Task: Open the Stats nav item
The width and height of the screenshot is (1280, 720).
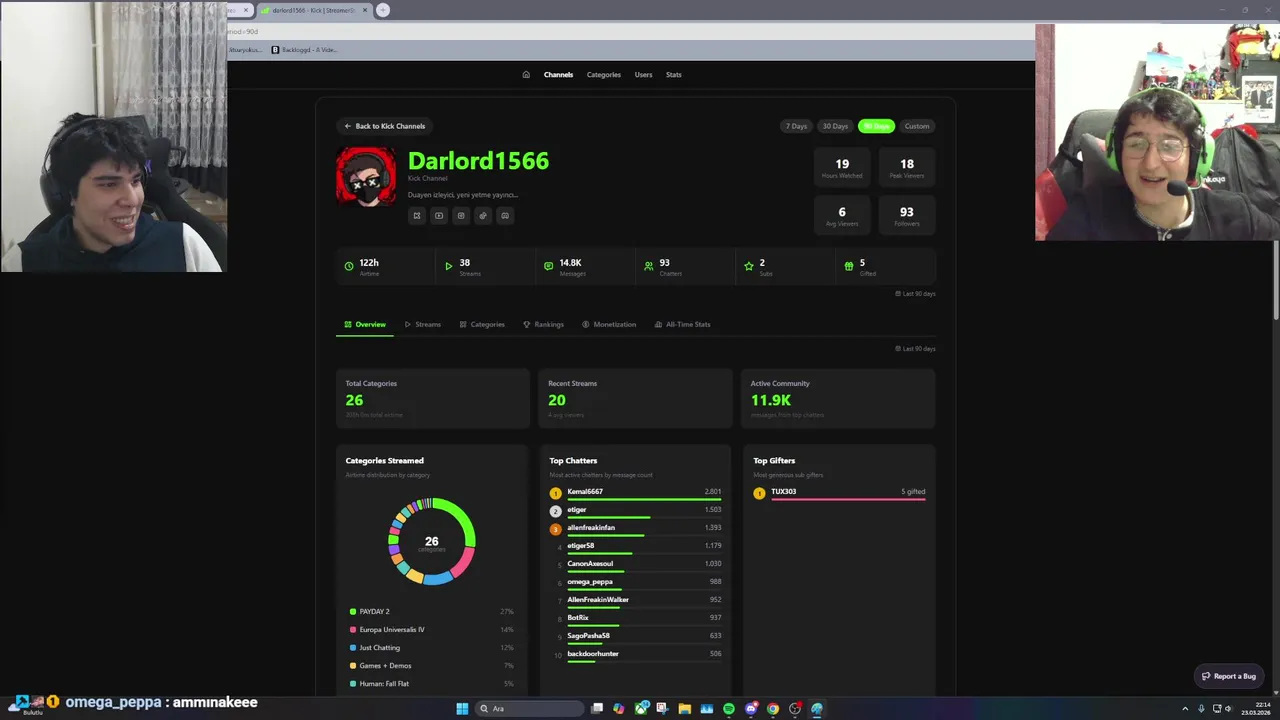Action: [x=673, y=74]
